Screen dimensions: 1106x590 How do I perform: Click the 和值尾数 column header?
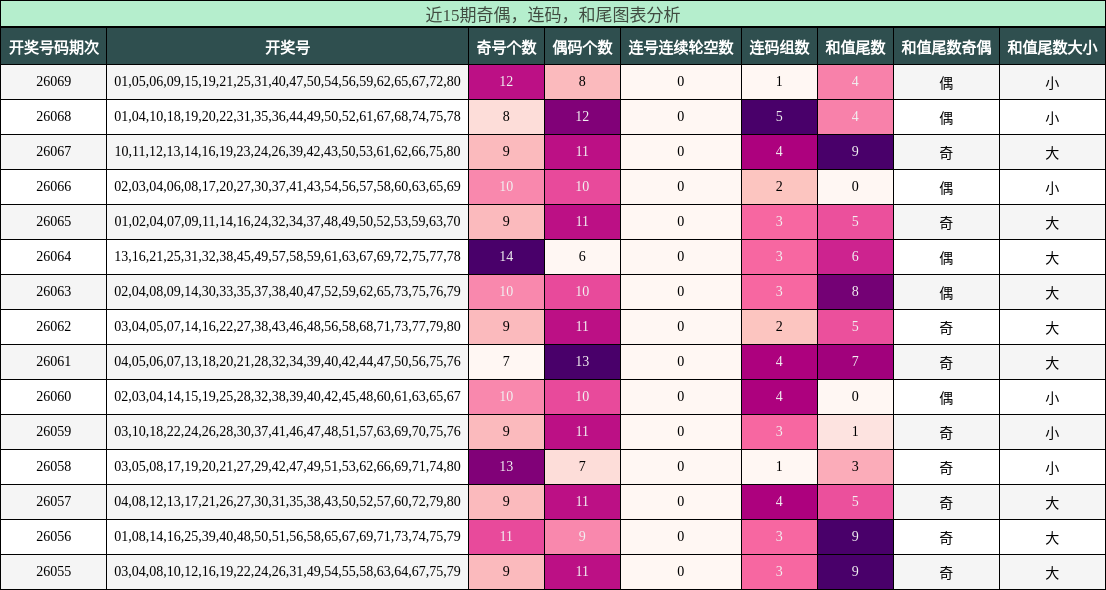point(856,44)
